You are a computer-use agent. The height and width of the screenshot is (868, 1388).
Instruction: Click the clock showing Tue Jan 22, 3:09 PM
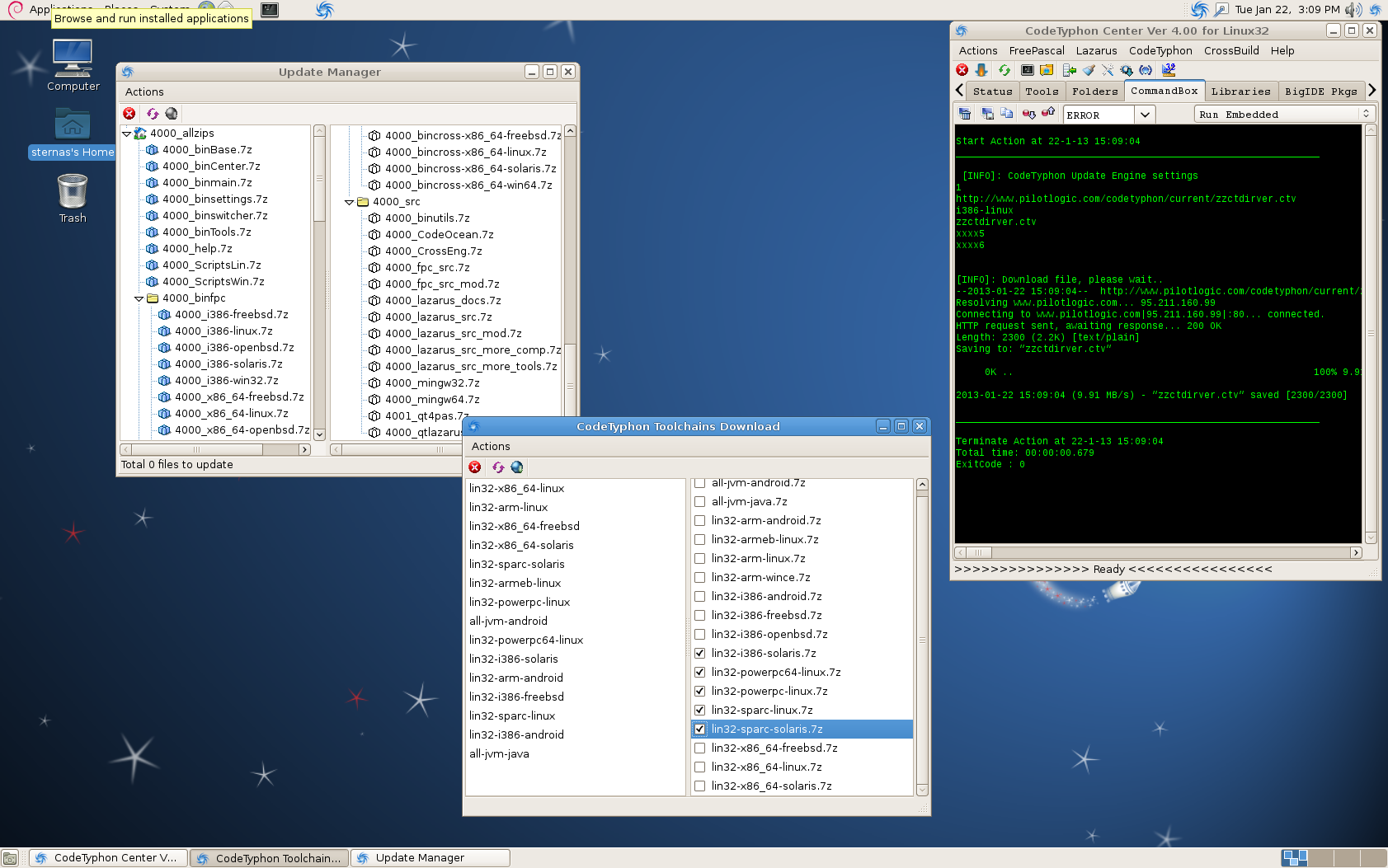click(x=1287, y=10)
